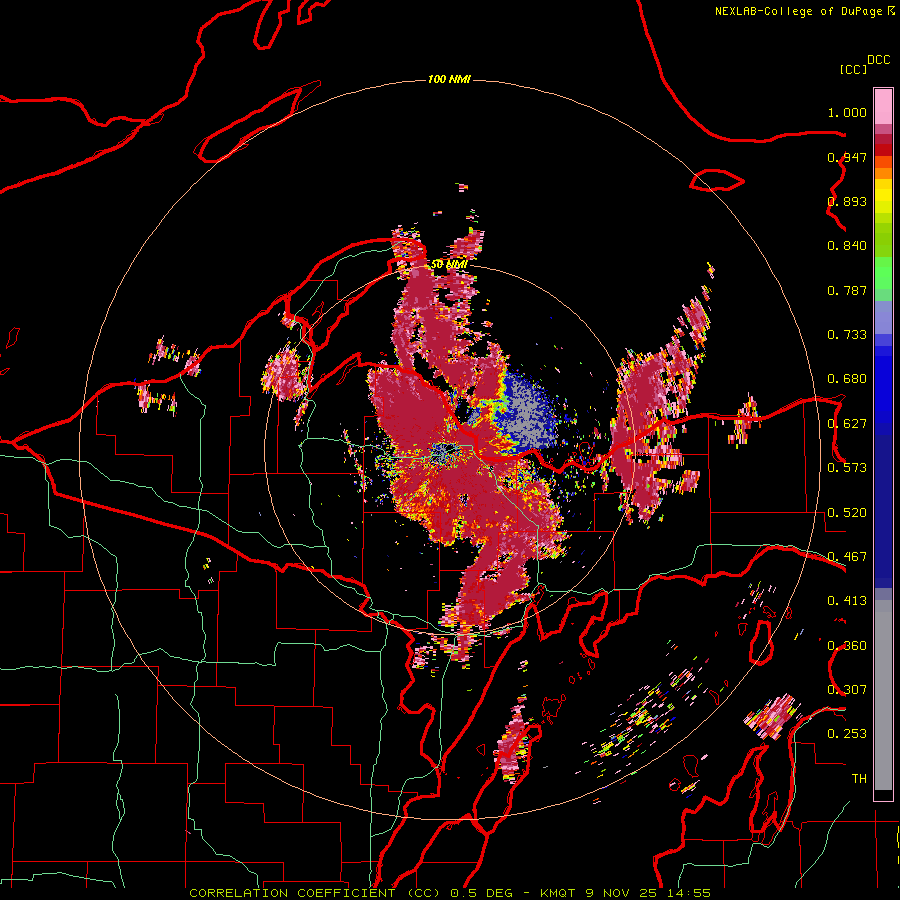Select the 0.307 legend value
The width and height of the screenshot is (900, 900).
[x=847, y=690]
